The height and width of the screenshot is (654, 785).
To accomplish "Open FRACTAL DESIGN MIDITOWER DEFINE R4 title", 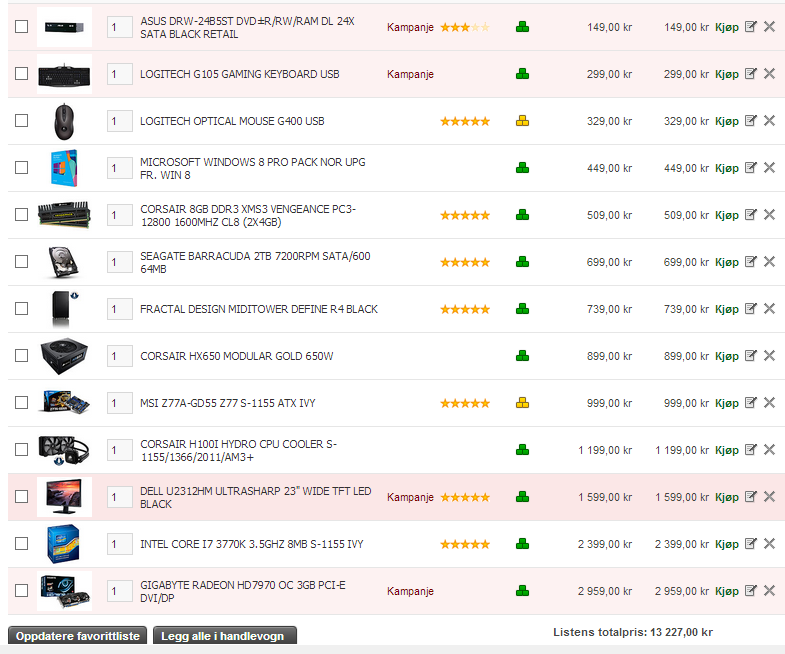I will click(x=259, y=309).
